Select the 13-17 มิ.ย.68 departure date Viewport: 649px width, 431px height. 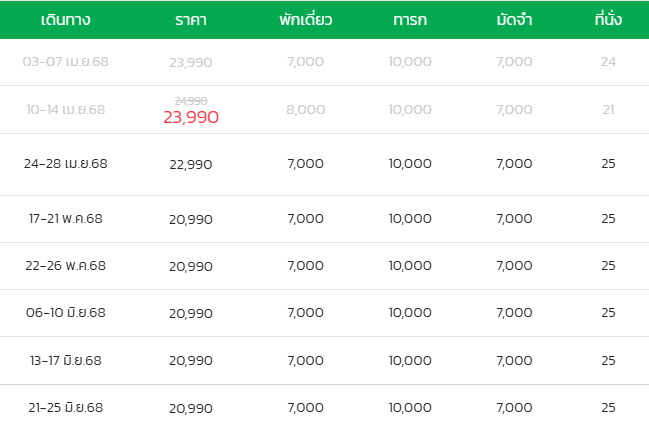65,361
